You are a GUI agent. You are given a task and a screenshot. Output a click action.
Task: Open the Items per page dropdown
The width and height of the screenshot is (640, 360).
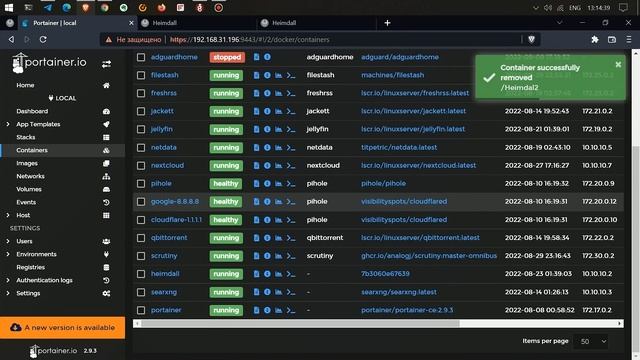(x=591, y=341)
